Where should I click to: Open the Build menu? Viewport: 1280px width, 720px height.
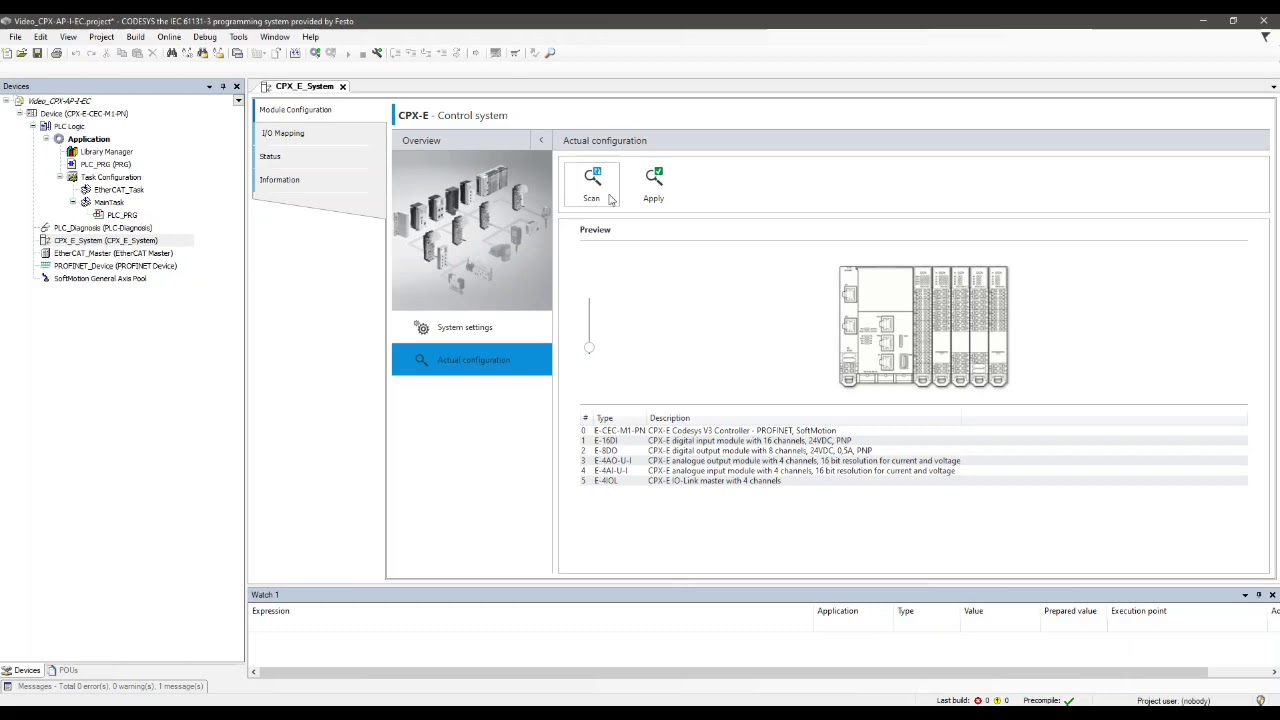[135, 37]
